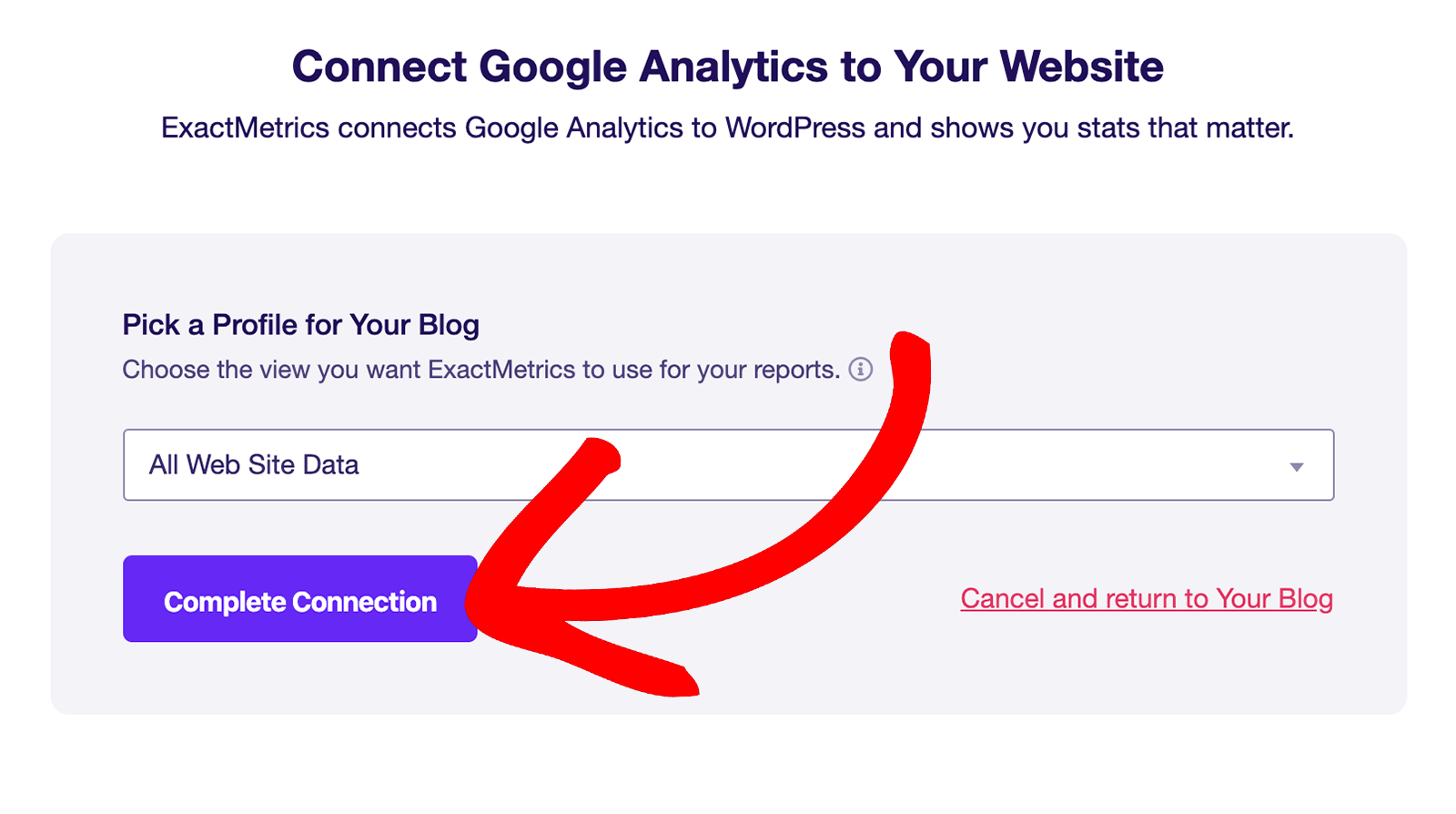The height and width of the screenshot is (814, 1456).
Task: Click the word "Connect" in main title
Action: click(x=379, y=66)
